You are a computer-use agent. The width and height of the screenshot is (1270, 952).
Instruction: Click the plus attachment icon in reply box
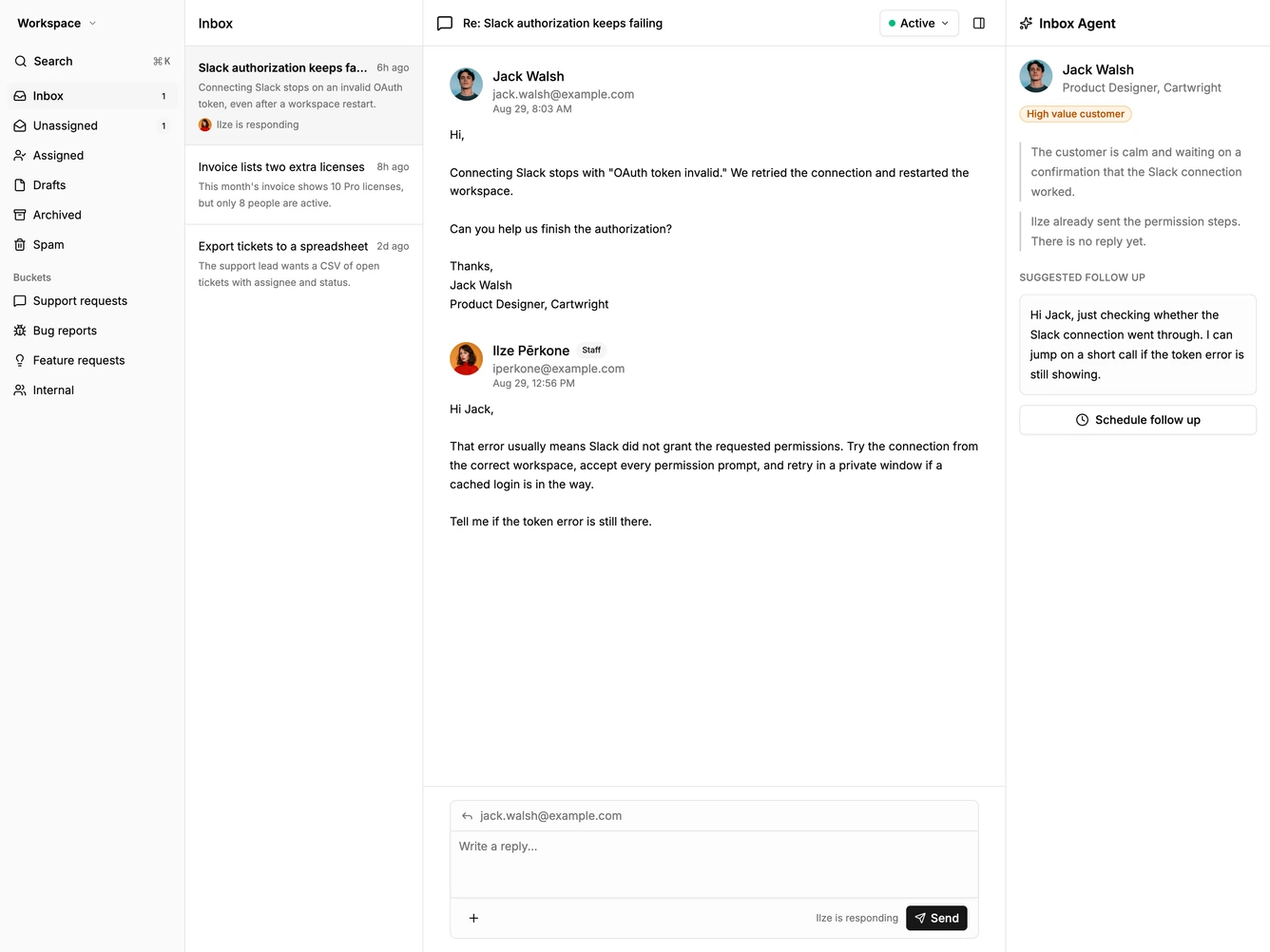point(473,918)
